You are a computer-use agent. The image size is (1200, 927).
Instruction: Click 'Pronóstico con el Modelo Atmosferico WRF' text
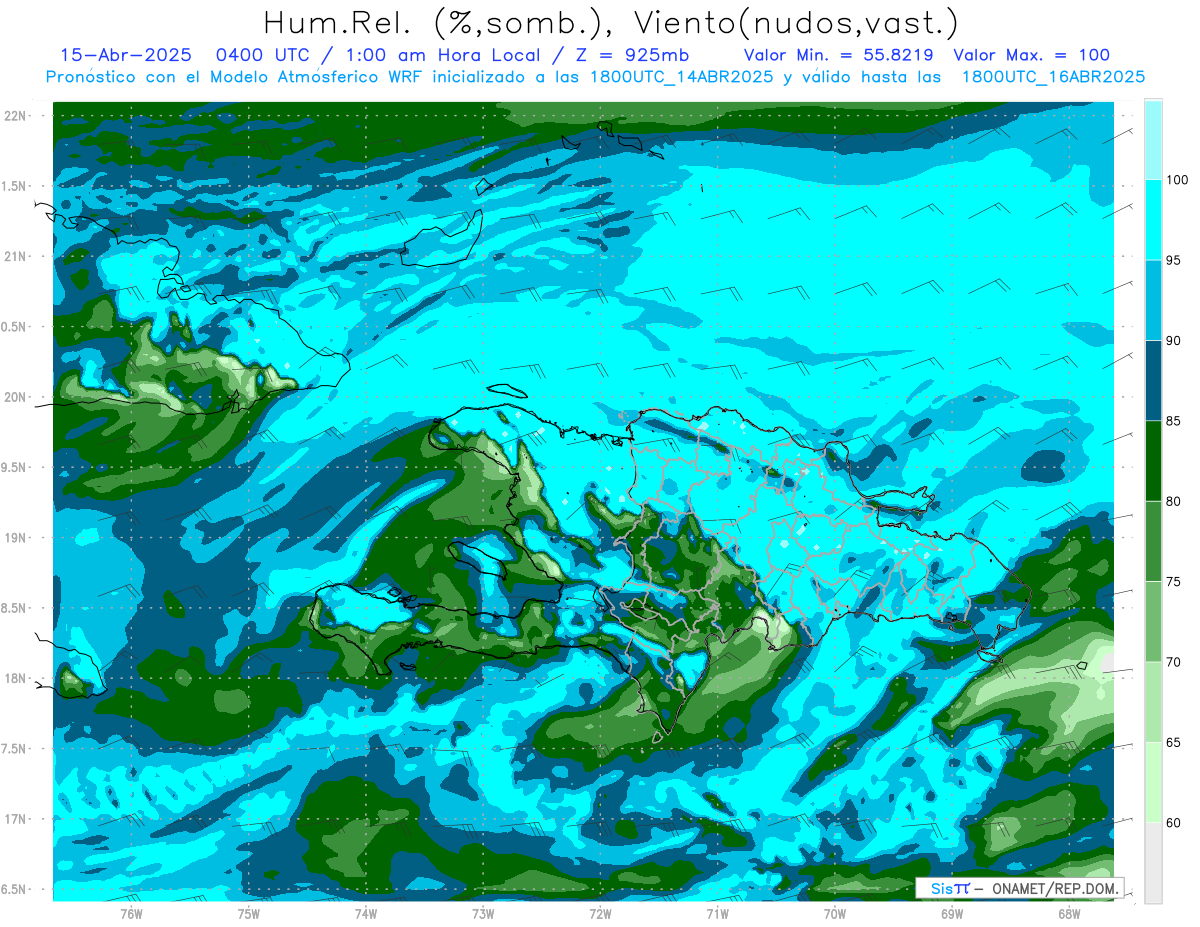click(237, 76)
